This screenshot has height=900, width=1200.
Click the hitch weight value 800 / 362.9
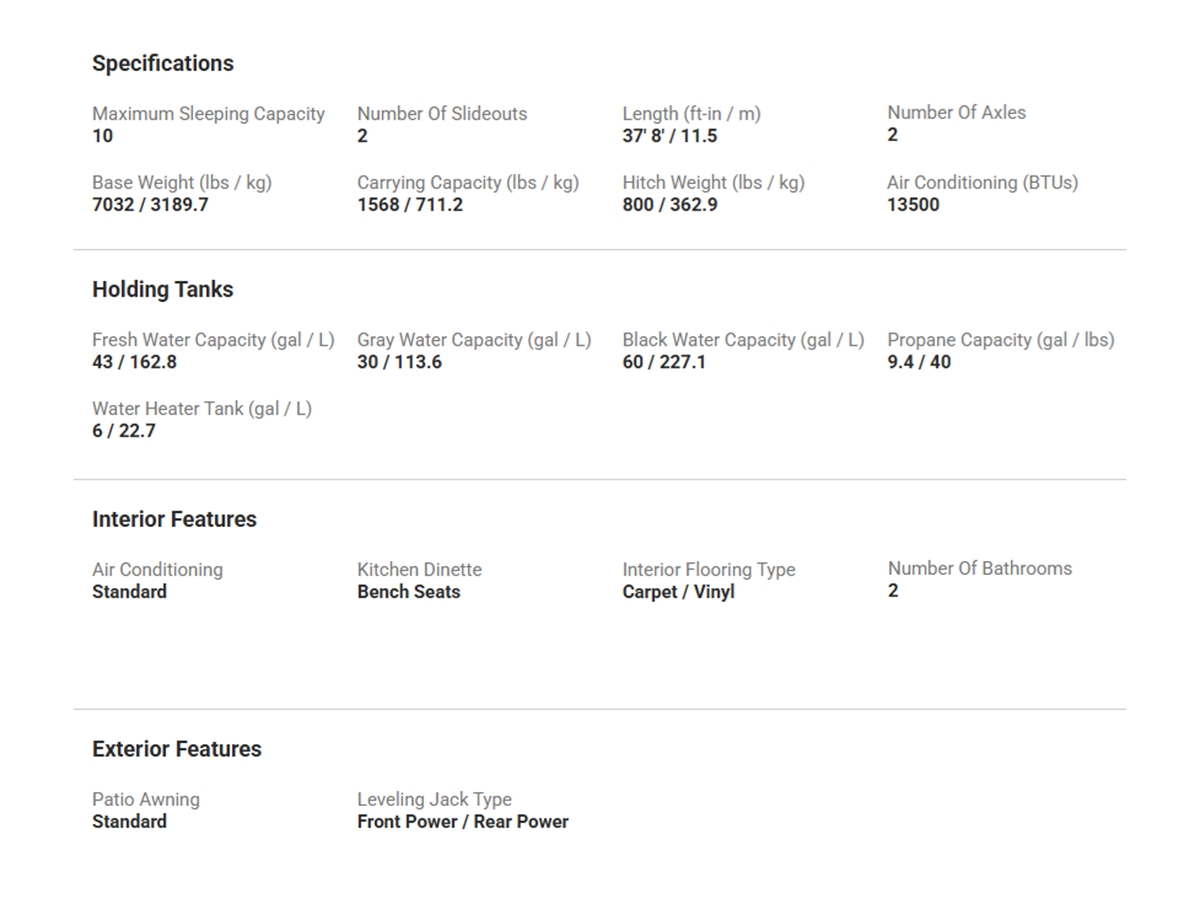pos(669,205)
